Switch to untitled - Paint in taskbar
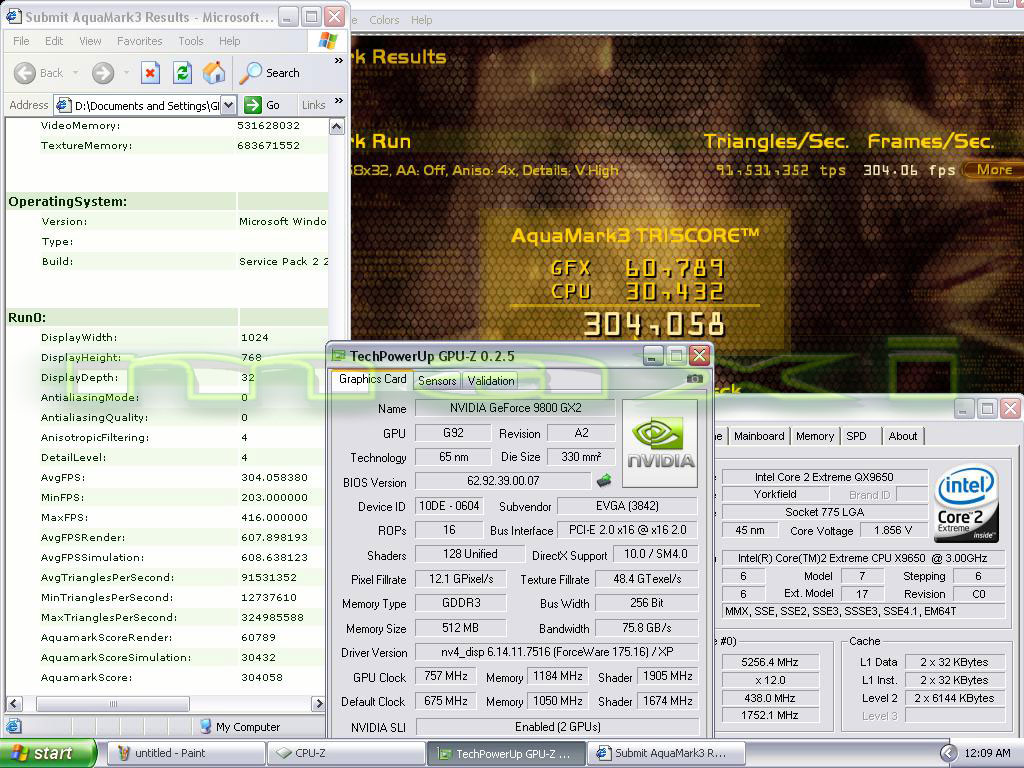Viewport: 1024px width, 768px height. click(185, 753)
